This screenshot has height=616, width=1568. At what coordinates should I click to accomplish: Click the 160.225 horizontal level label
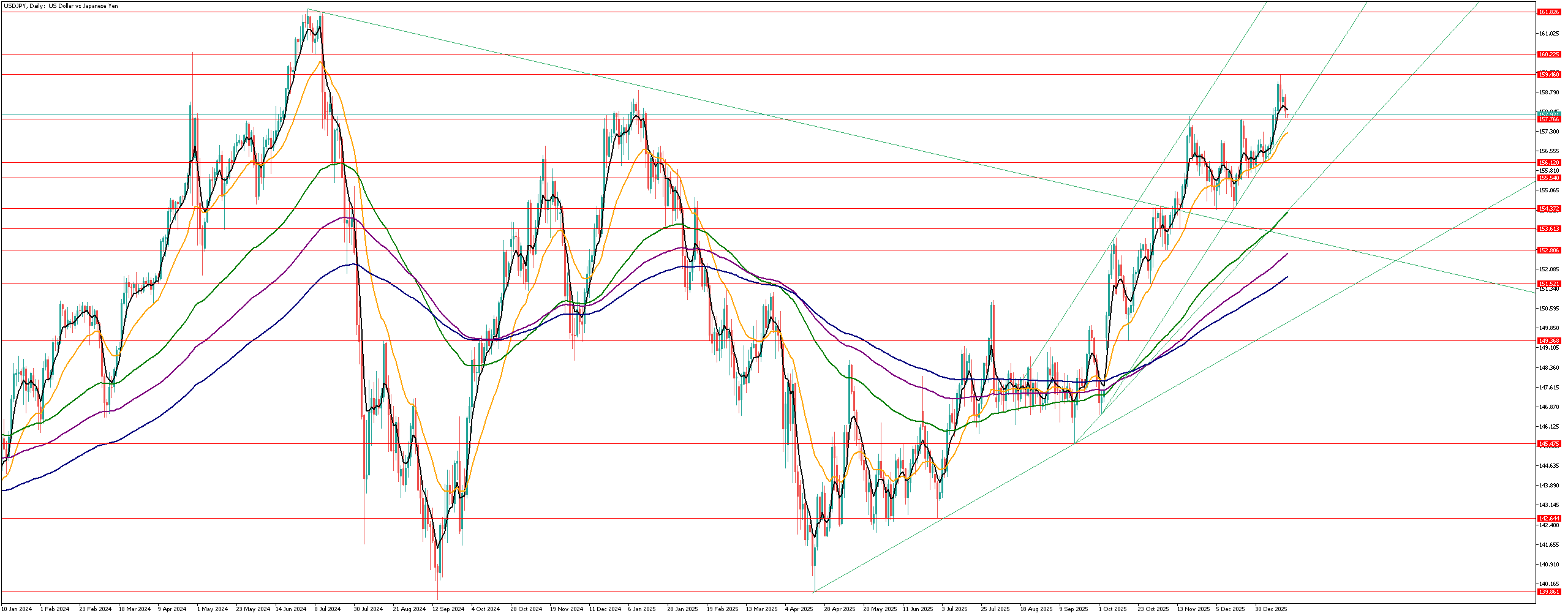click(1549, 54)
